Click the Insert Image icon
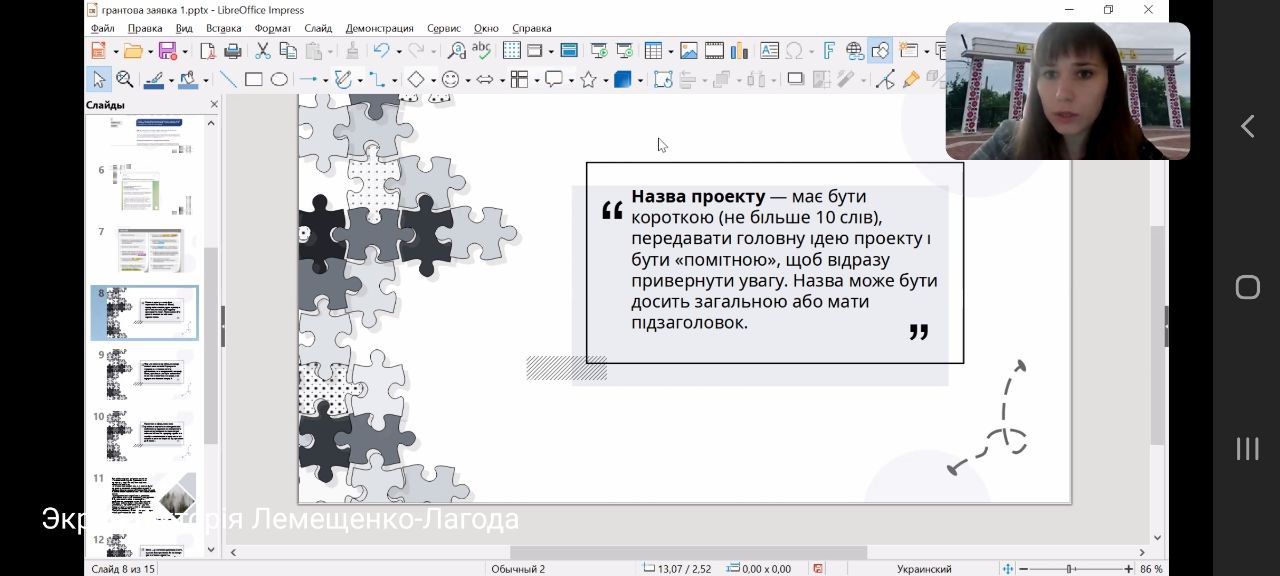Viewport: 1280px width, 576px height. click(x=689, y=51)
